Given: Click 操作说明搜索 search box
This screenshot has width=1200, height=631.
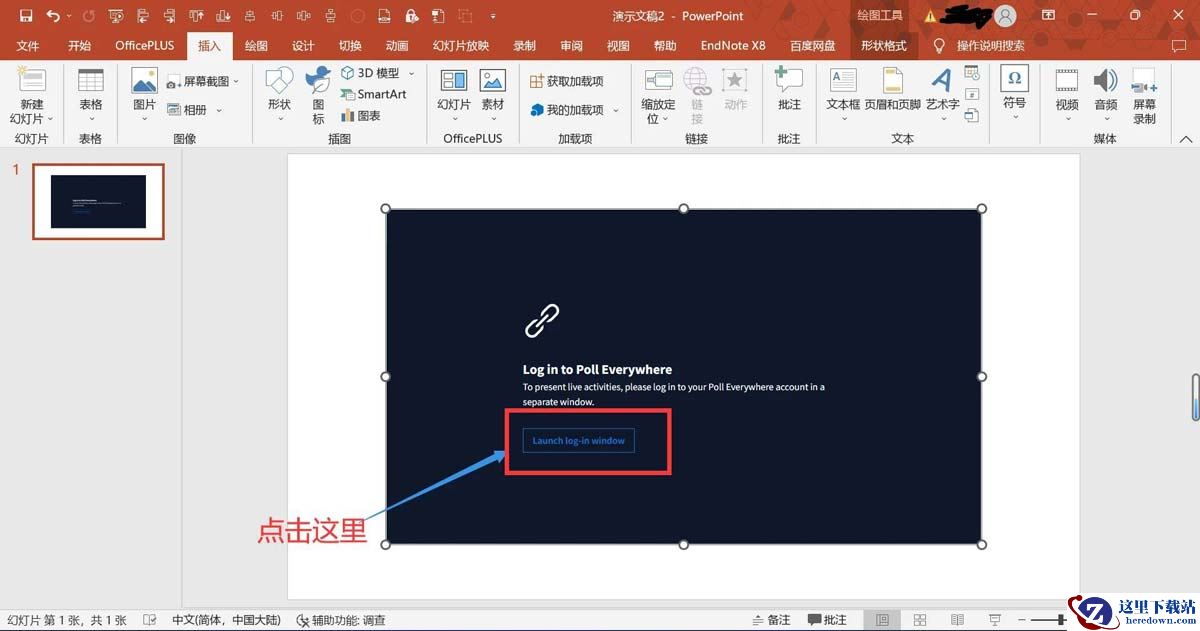Looking at the screenshot, I should pos(990,46).
